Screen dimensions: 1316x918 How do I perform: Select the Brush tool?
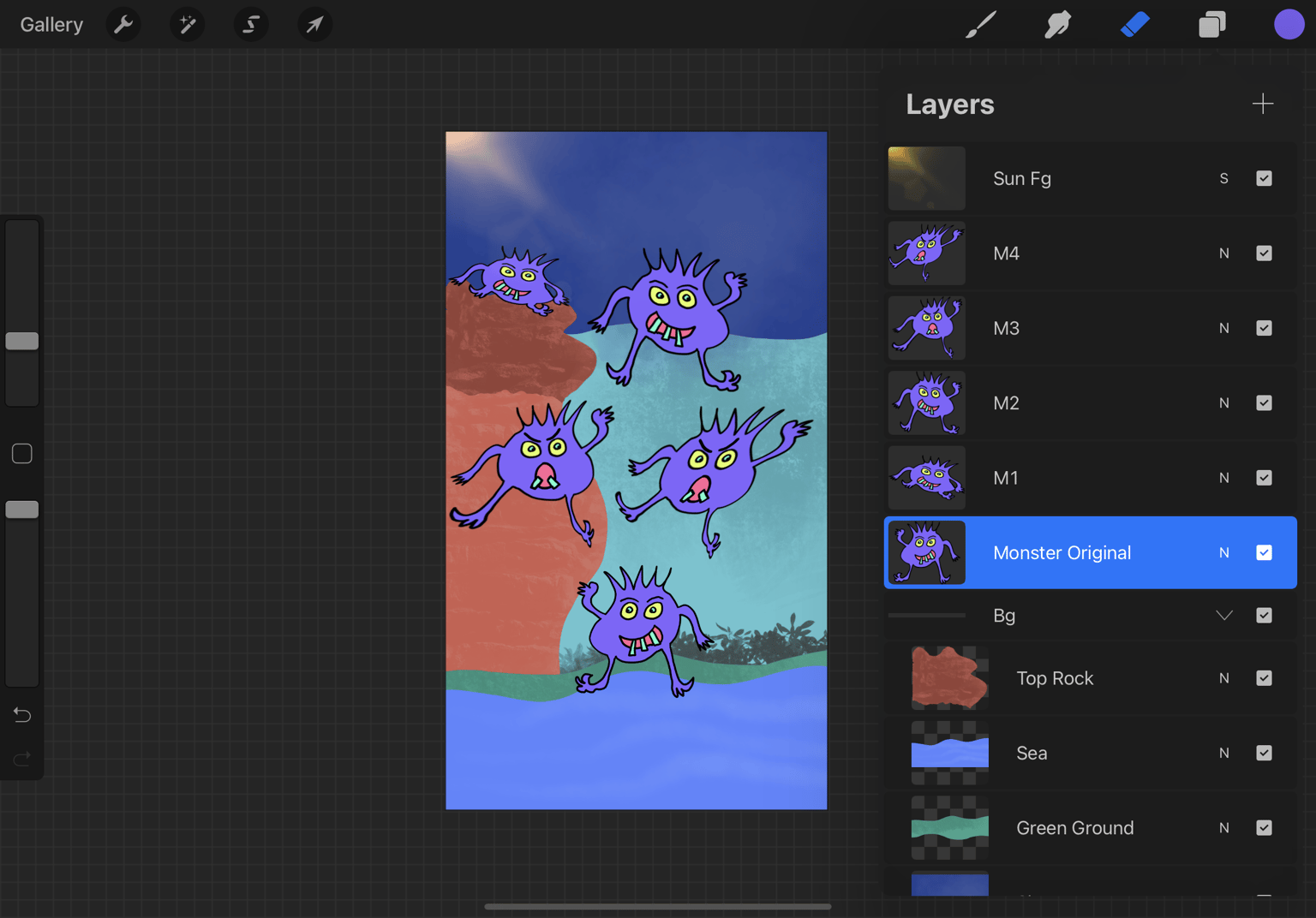coord(981,25)
